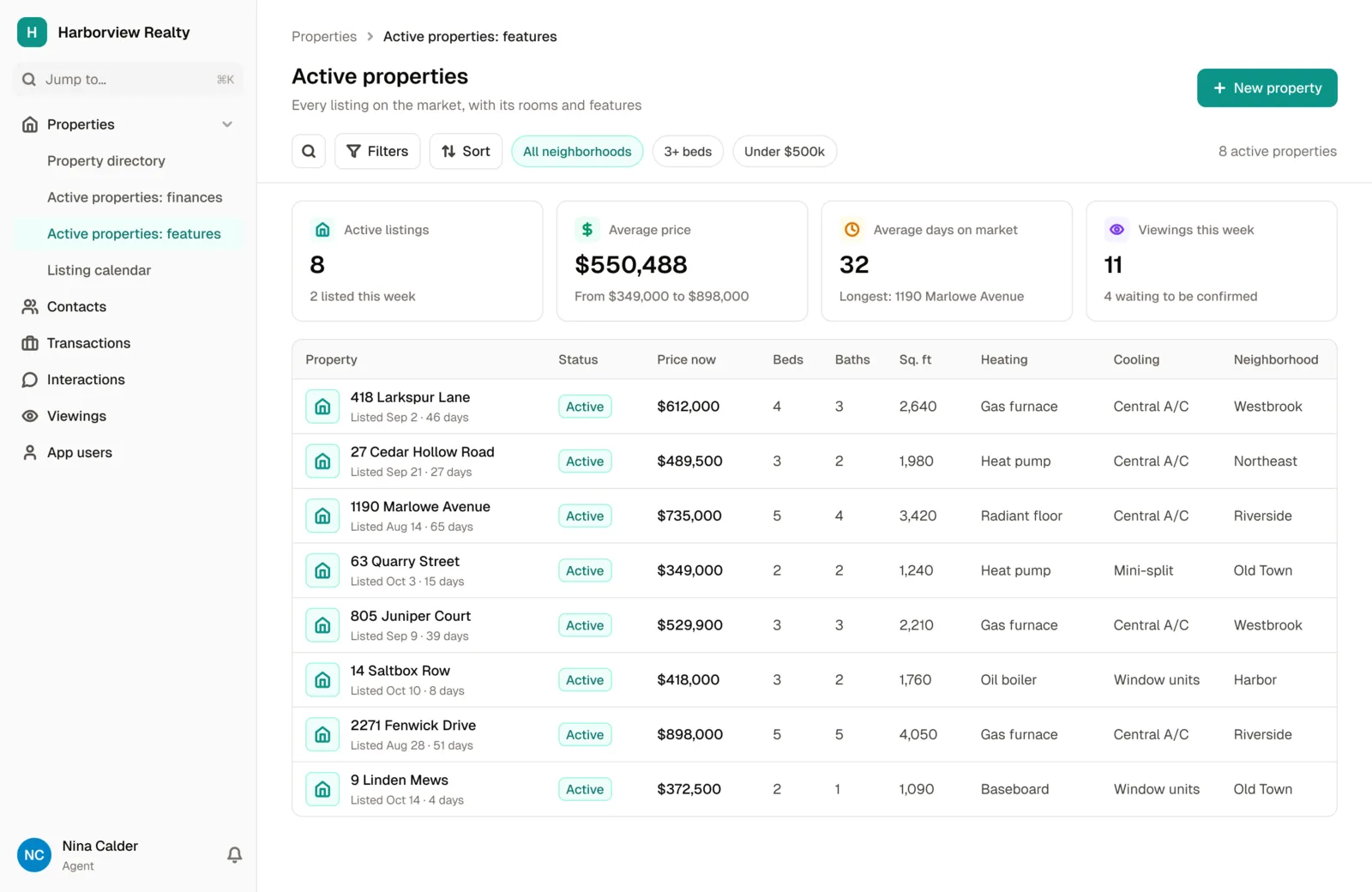Open the Filters panel
1372x892 pixels.
point(377,151)
